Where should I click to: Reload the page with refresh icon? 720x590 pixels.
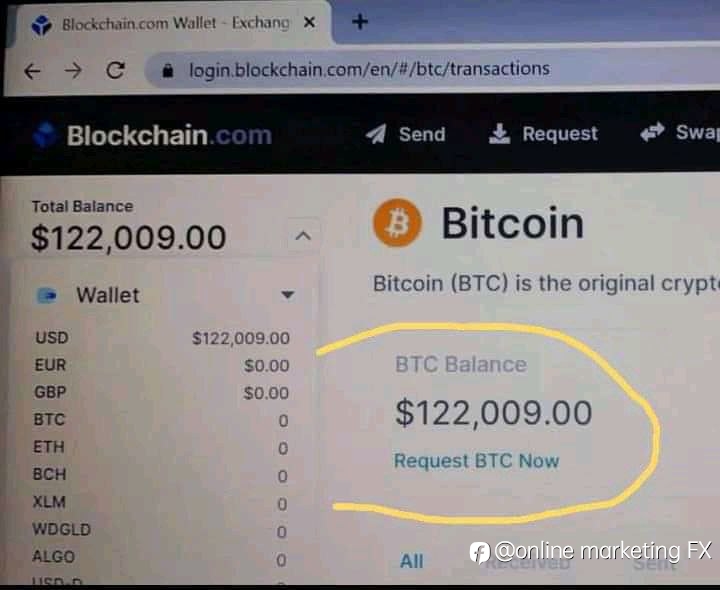click(115, 70)
